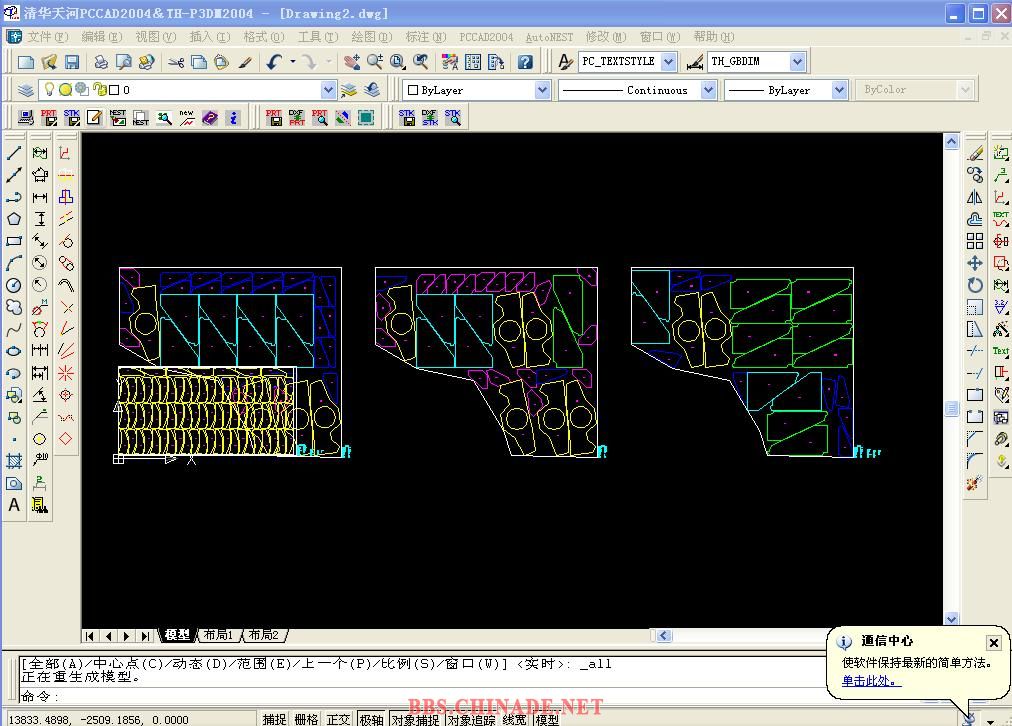Image resolution: width=1012 pixels, height=726 pixels.
Task: Click the Save file icon
Action: (x=71, y=62)
